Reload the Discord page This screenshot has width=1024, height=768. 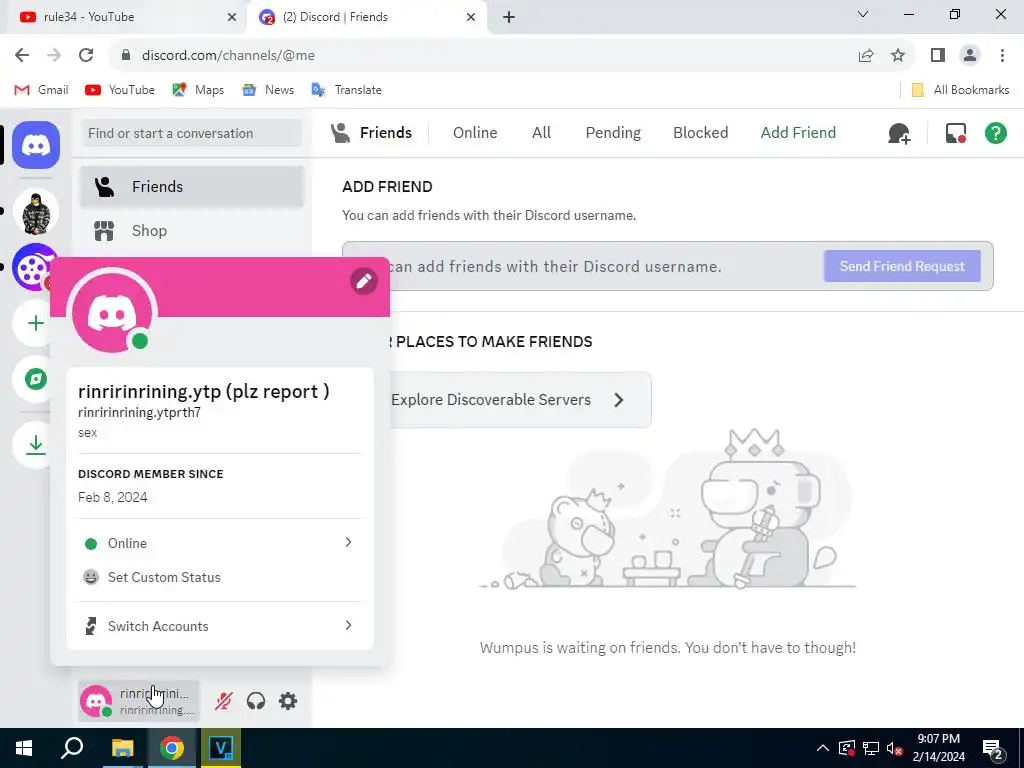coord(86,56)
